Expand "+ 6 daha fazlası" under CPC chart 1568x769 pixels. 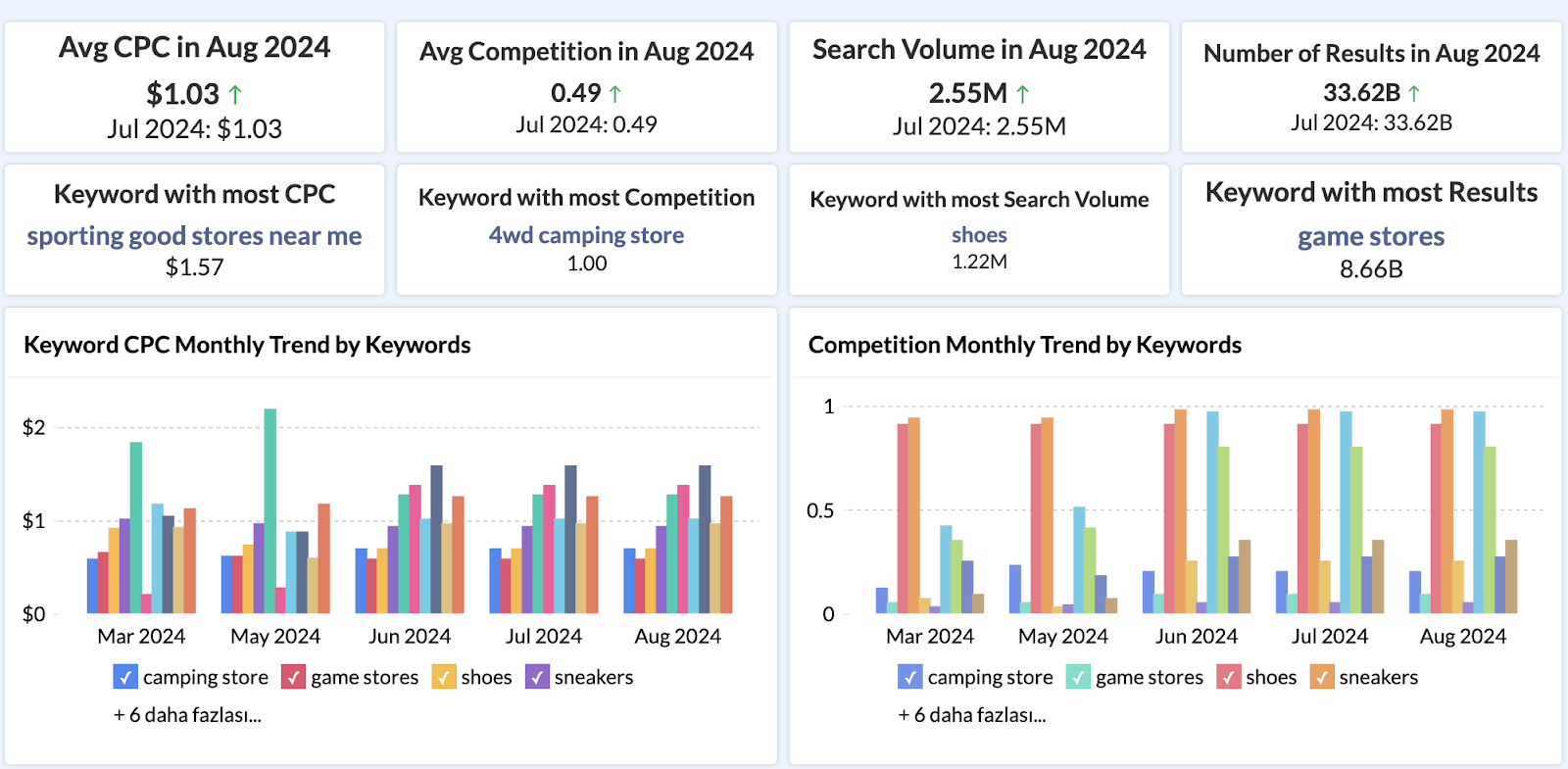click(x=187, y=715)
